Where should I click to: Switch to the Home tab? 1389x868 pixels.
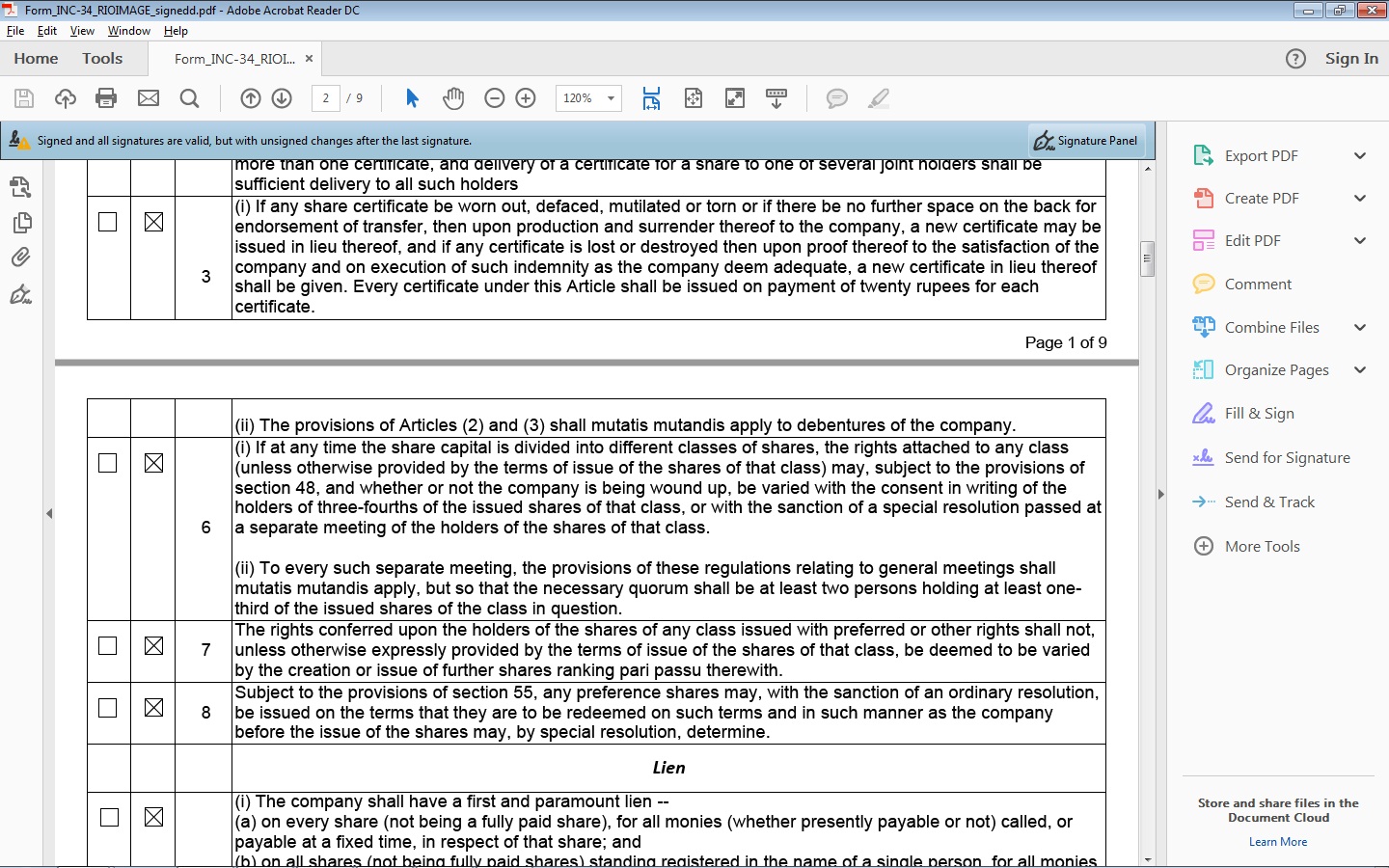click(36, 58)
